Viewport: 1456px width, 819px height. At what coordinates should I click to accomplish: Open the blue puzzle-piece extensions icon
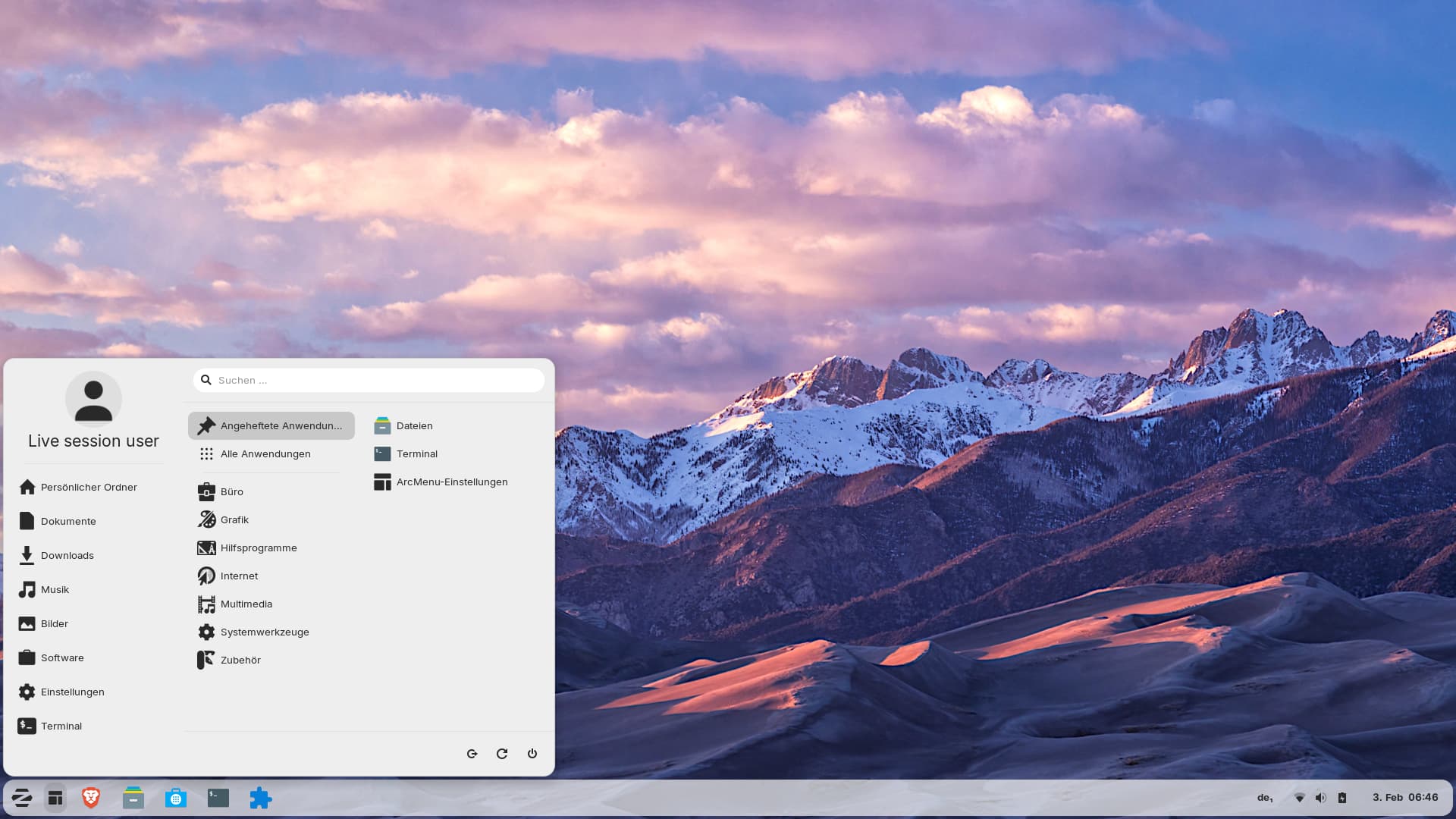point(260,798)
